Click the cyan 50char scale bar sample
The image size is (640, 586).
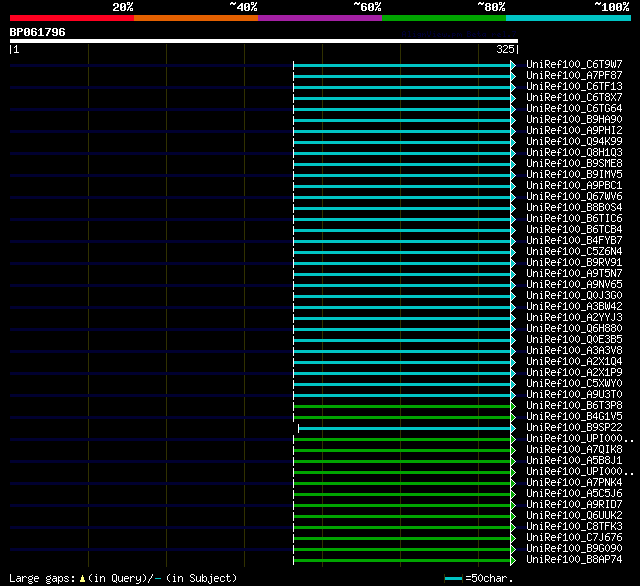click(x=453, y=578)
